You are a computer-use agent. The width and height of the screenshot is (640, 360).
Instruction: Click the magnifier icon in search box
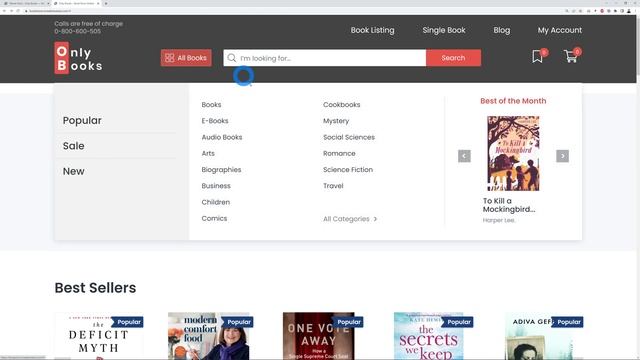tap(231, 58)
